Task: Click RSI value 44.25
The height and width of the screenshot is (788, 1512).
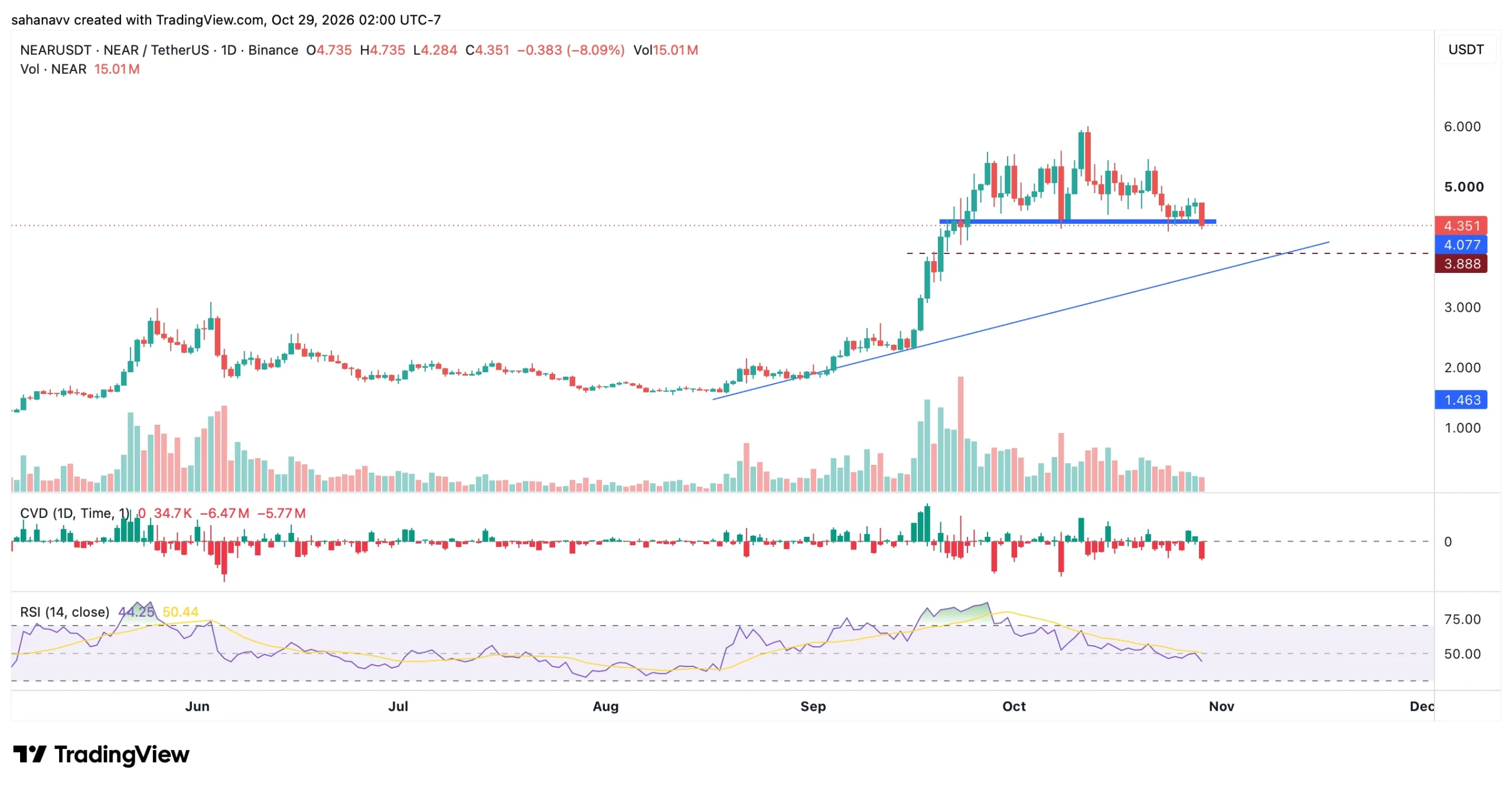Action: click(136, 611)
